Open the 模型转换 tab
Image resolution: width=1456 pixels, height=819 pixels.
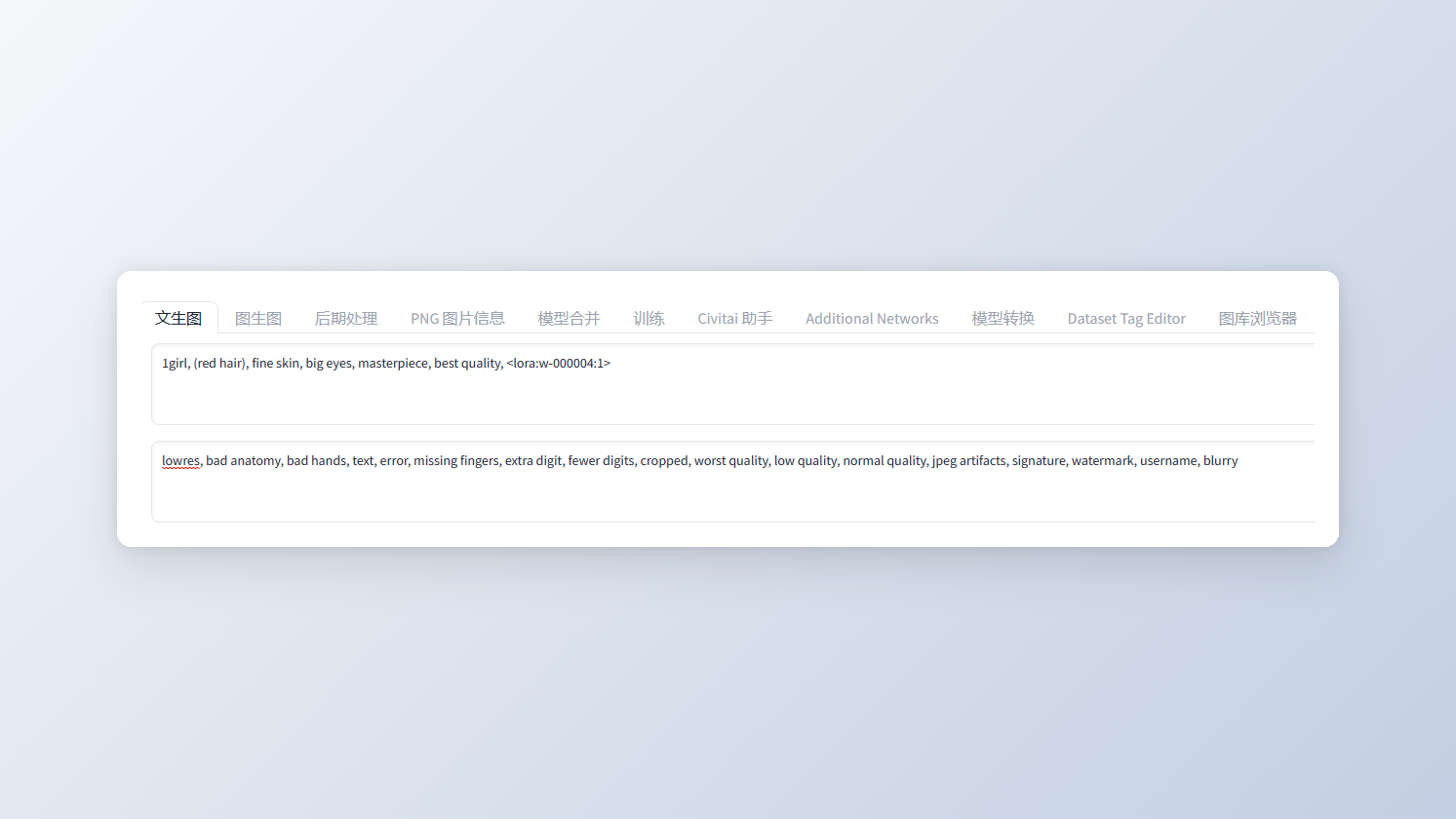pos(1003,318)
